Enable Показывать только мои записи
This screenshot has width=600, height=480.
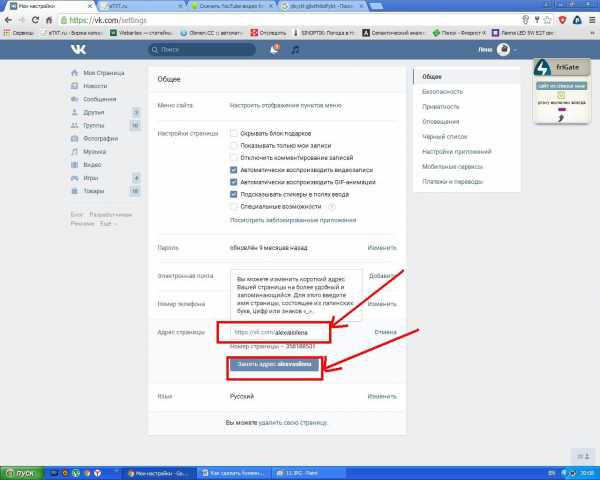point(233,145)
